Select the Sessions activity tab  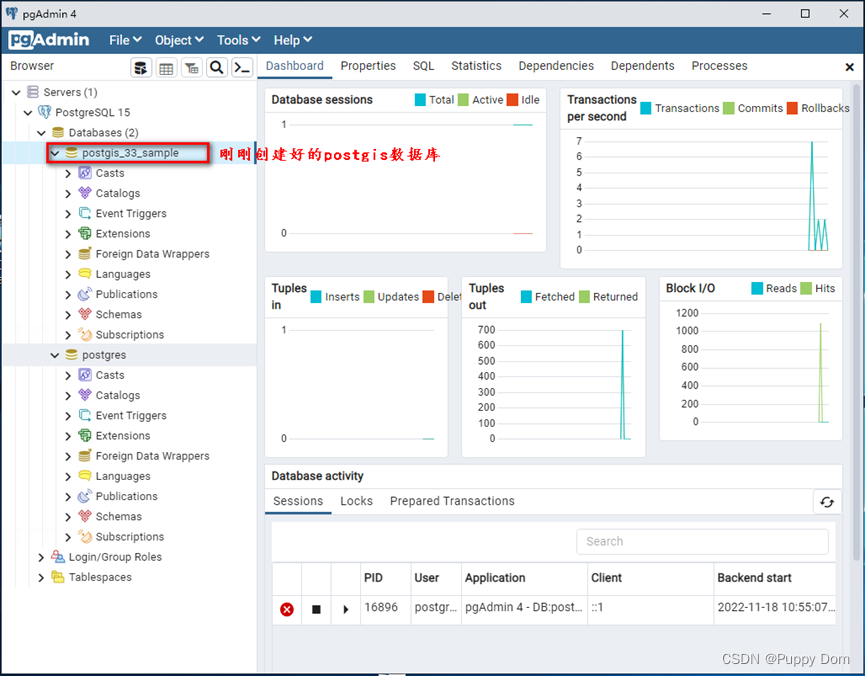tap(298, 501)
